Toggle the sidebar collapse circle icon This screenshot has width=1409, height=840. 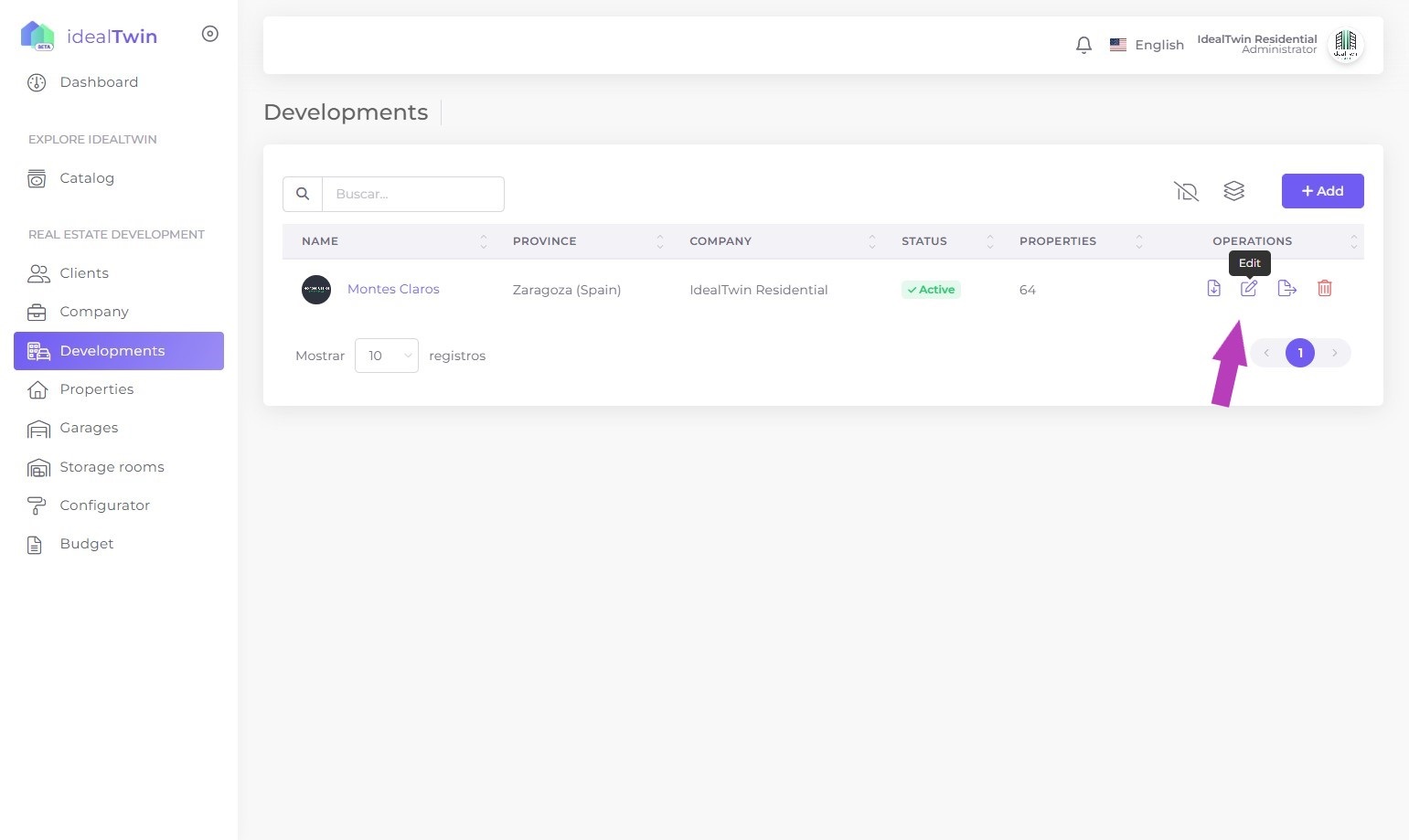[x=210, y=34]
